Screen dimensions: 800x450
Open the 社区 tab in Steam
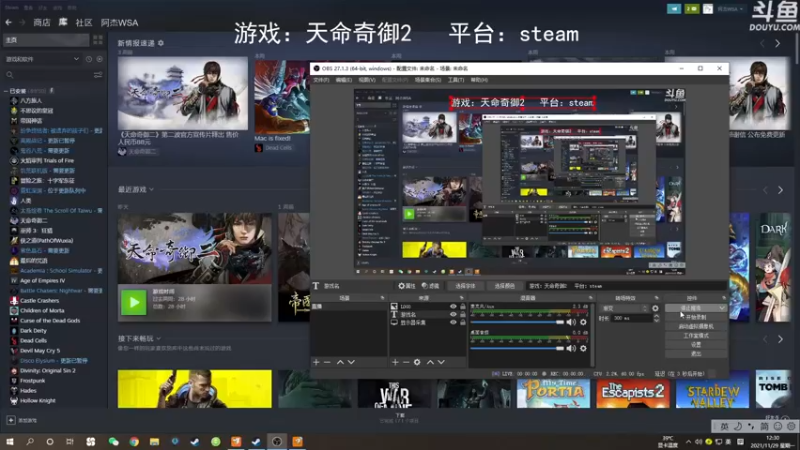84,22
